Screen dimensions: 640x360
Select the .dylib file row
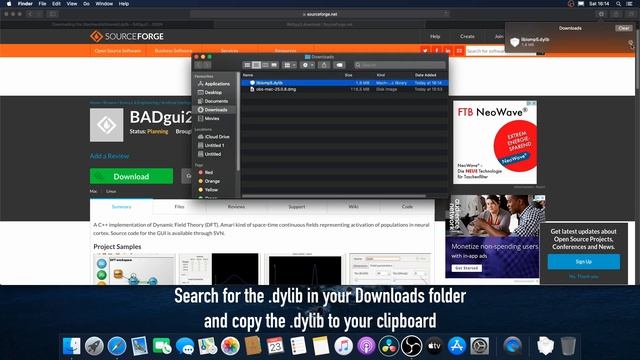[x=344, y=83]
